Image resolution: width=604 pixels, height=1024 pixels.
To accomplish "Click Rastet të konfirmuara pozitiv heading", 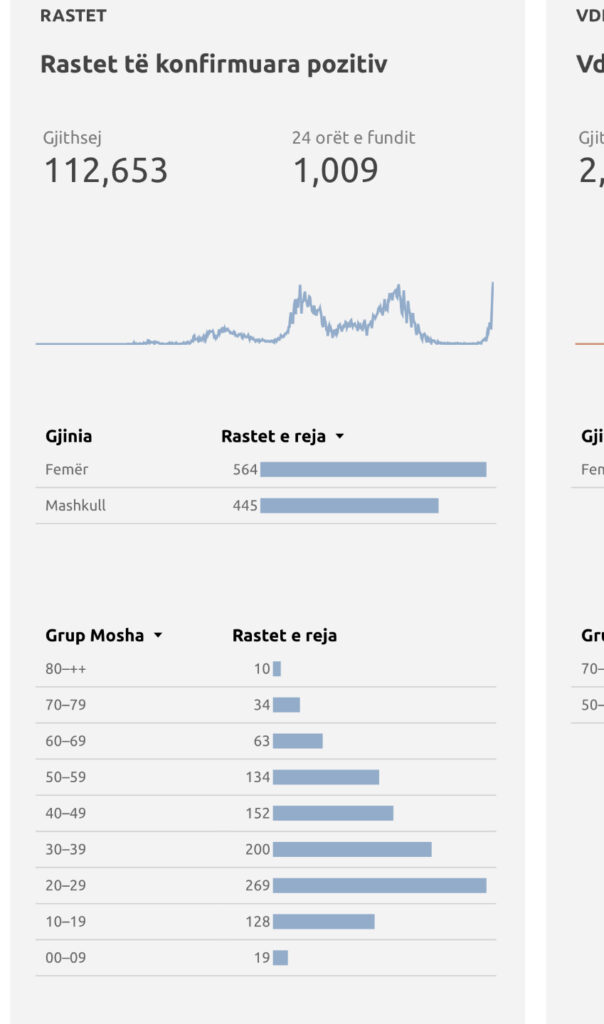I will 214,64.
